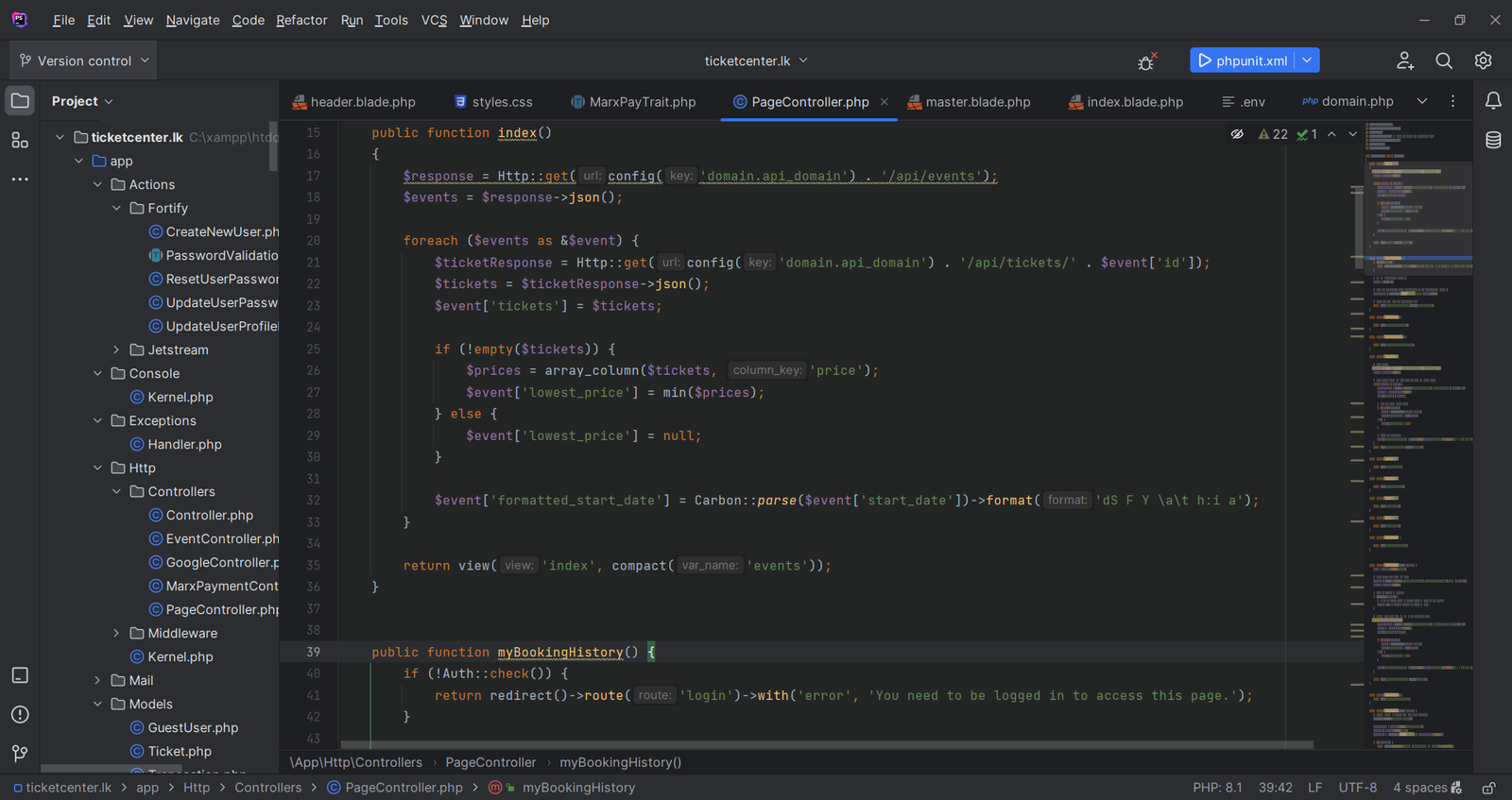Click the UTF-8 encoding selector

click(x=1357, y=788)
